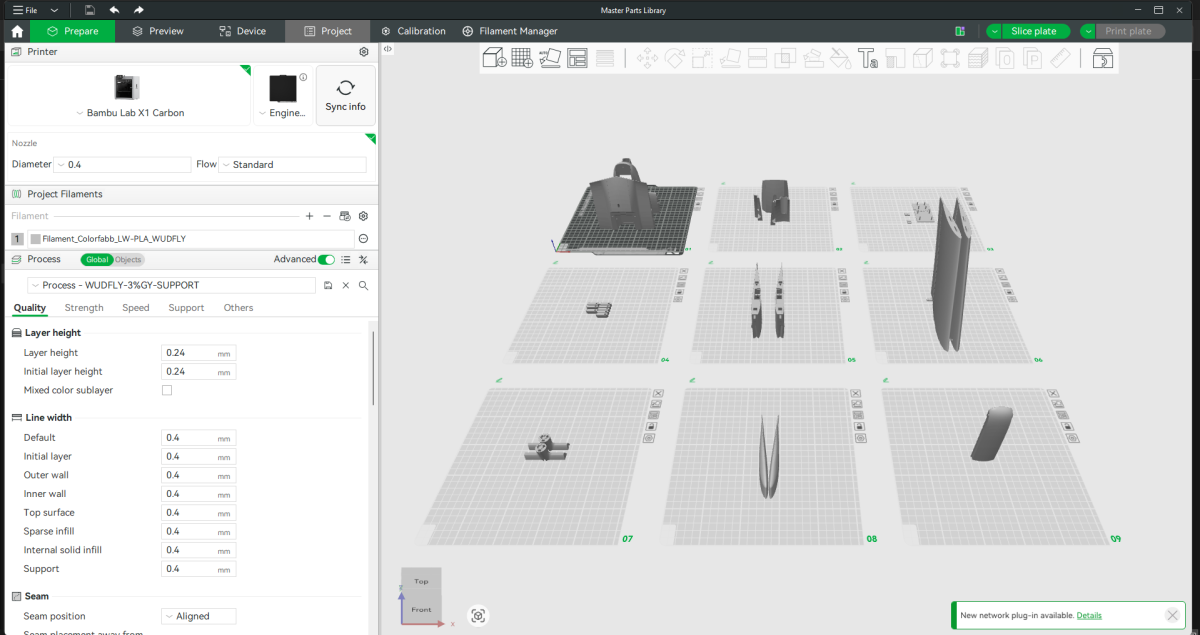Open the Engineering plate type dropdown
Image resolution: width=1200 pixels, height=635 pixels.
(282, 113)
